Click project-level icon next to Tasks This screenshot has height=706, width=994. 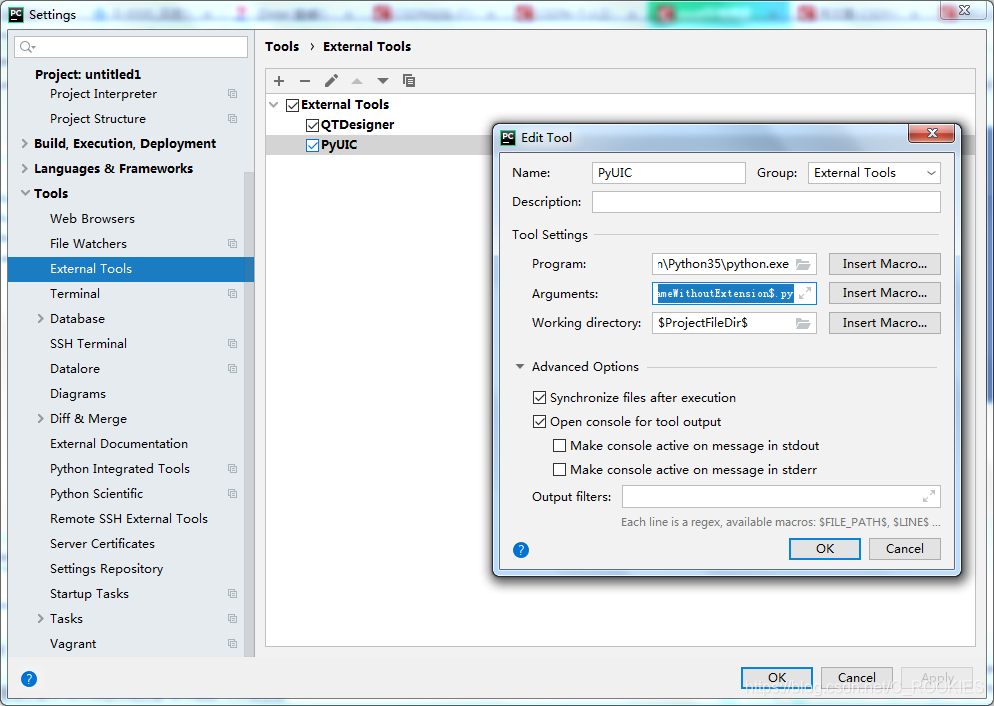pyautogui.click(x=233, y=619)
